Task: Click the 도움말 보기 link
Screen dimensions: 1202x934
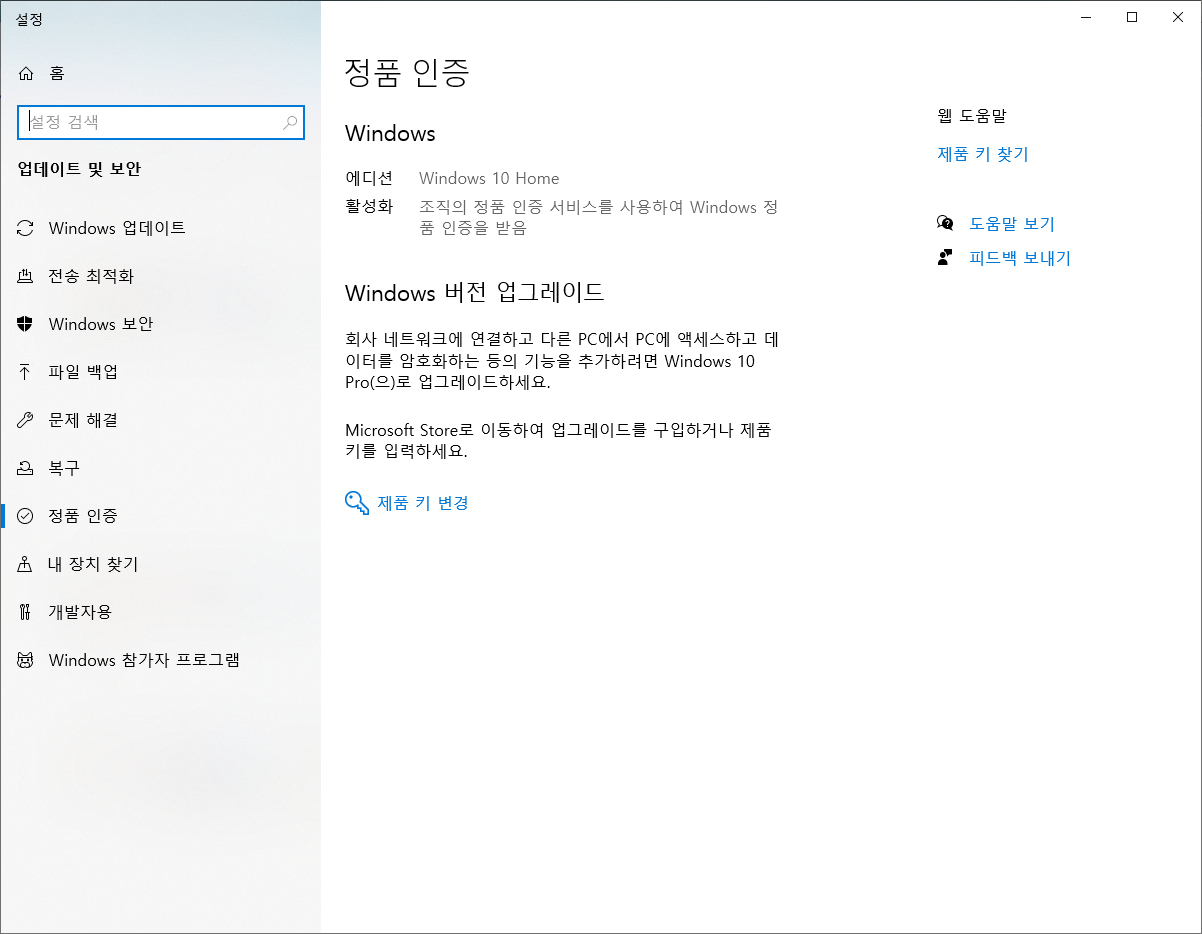Action: coord(1012,224)
